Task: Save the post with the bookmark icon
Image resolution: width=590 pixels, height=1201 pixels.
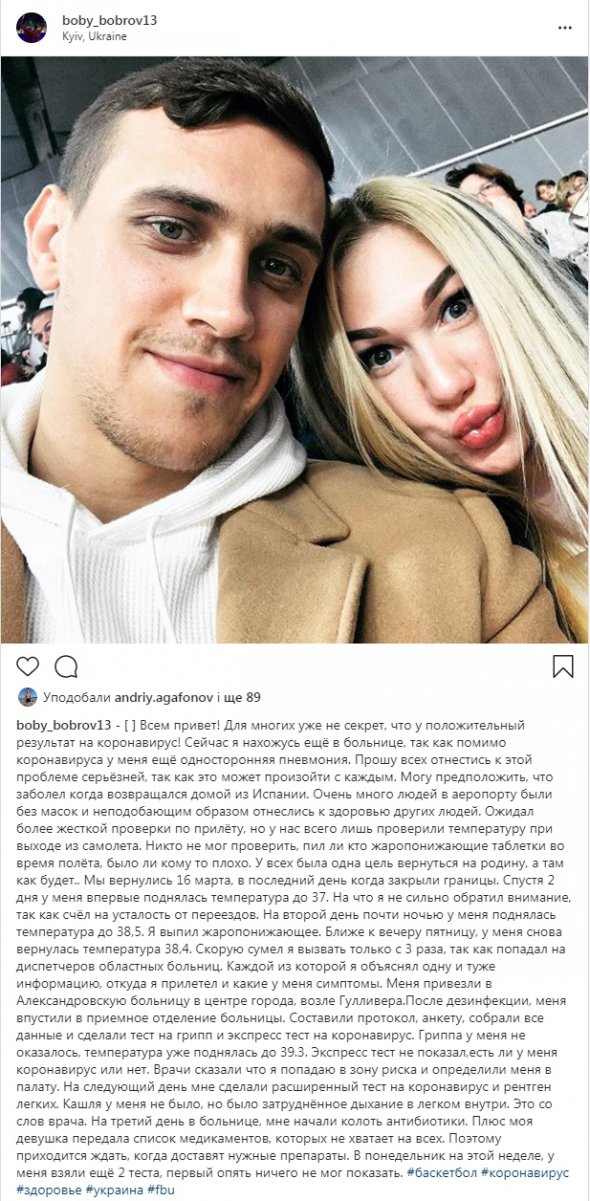Action: 562,666
